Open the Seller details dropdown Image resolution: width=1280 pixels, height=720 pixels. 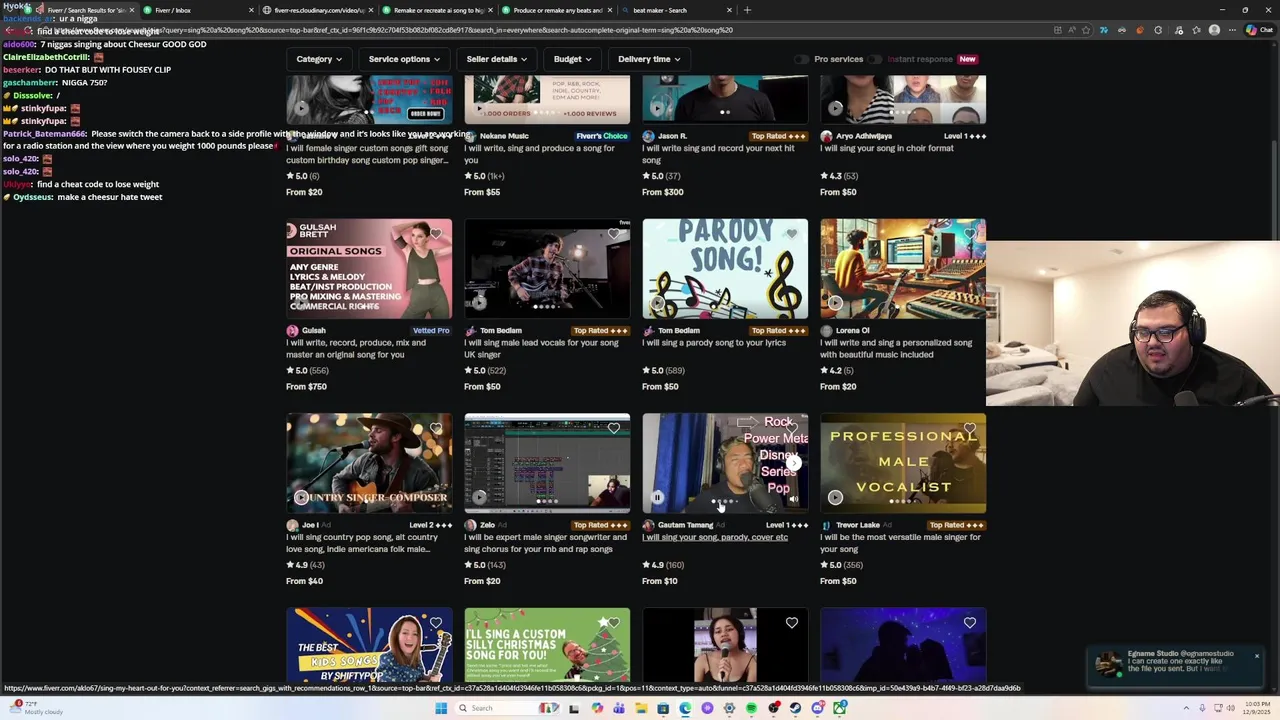tap(496, 59)
